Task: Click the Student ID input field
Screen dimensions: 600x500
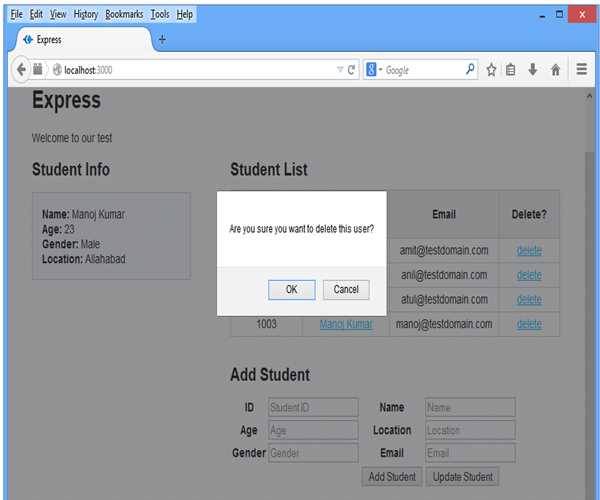Action: (x=312, y=407)
